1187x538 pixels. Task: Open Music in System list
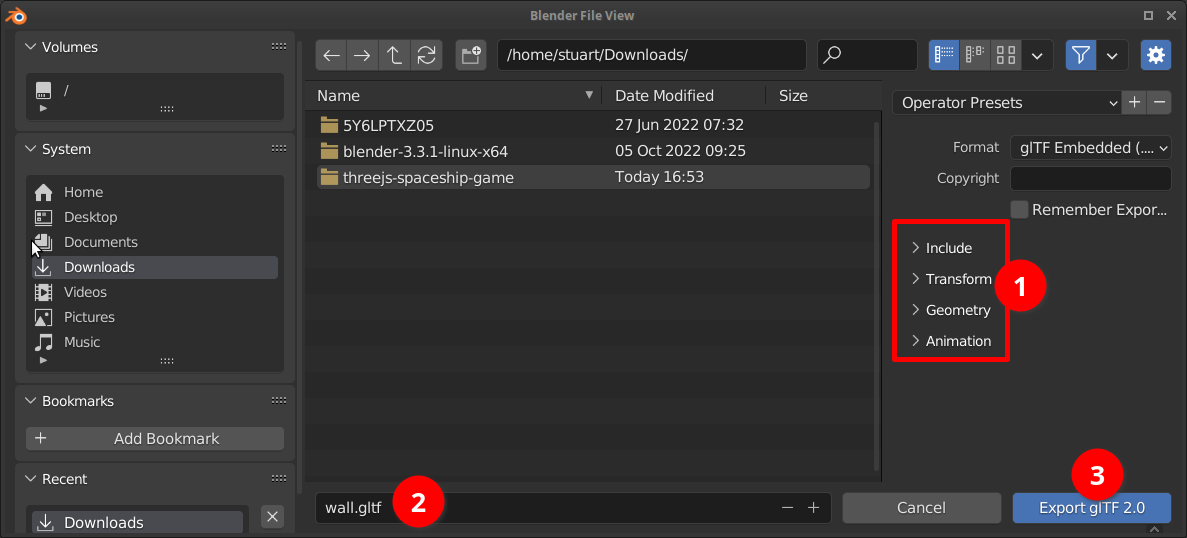pos(154,342)
